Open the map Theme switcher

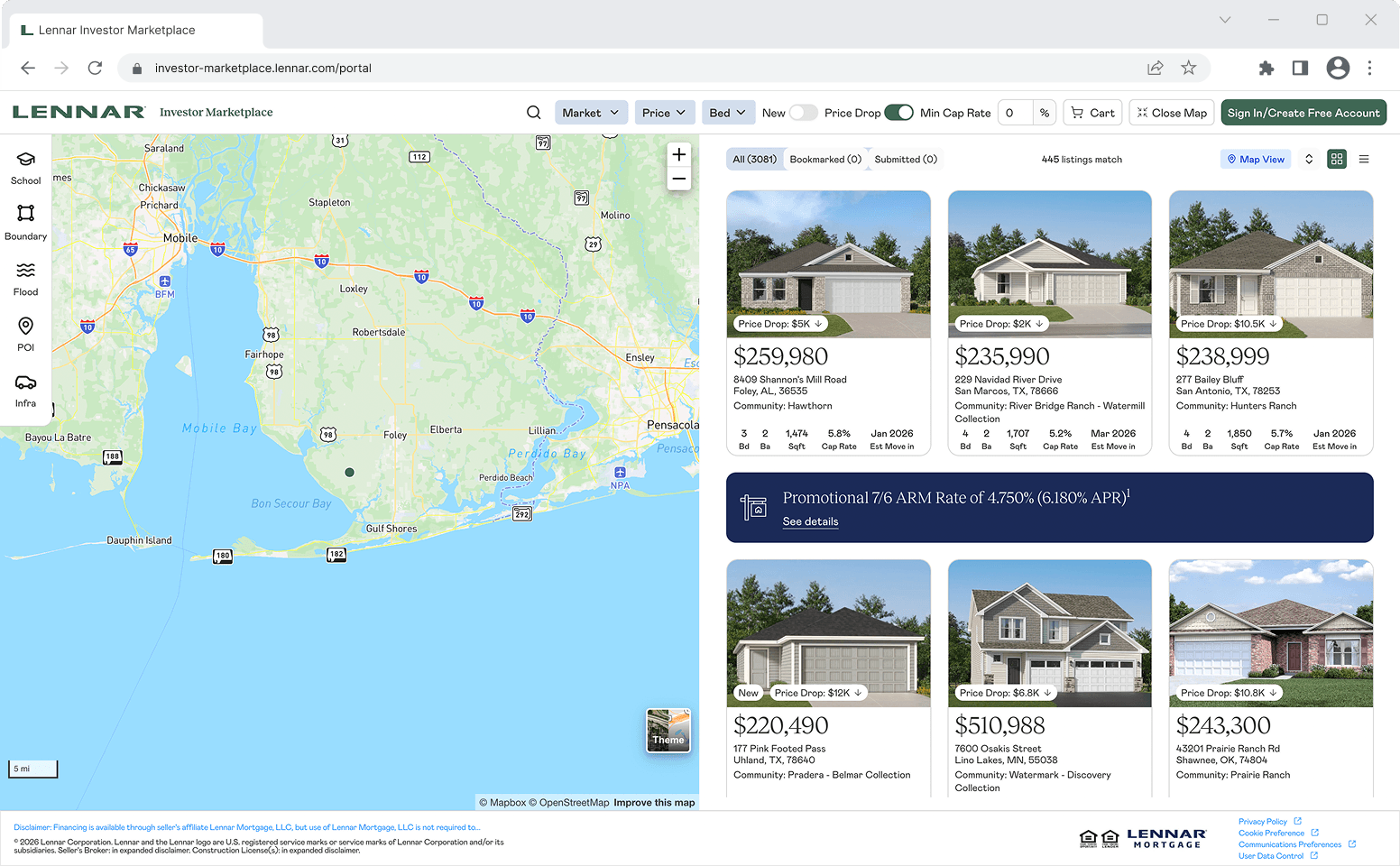tap(668, 731)
